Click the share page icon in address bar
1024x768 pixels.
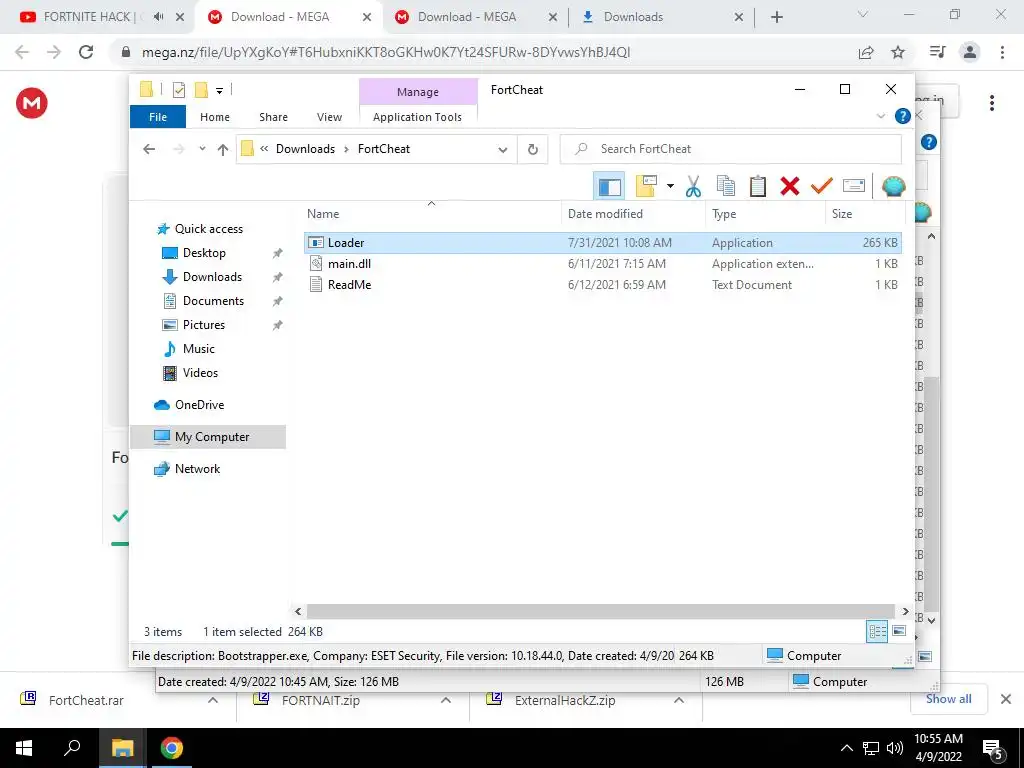point(866,52)
